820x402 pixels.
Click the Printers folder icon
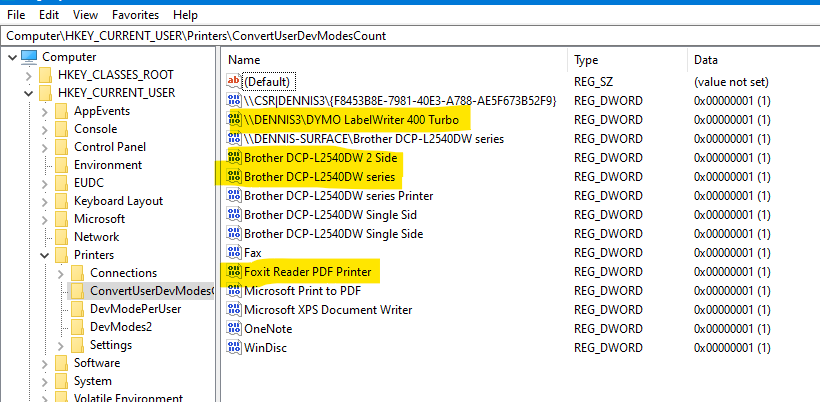pos(62,255)
